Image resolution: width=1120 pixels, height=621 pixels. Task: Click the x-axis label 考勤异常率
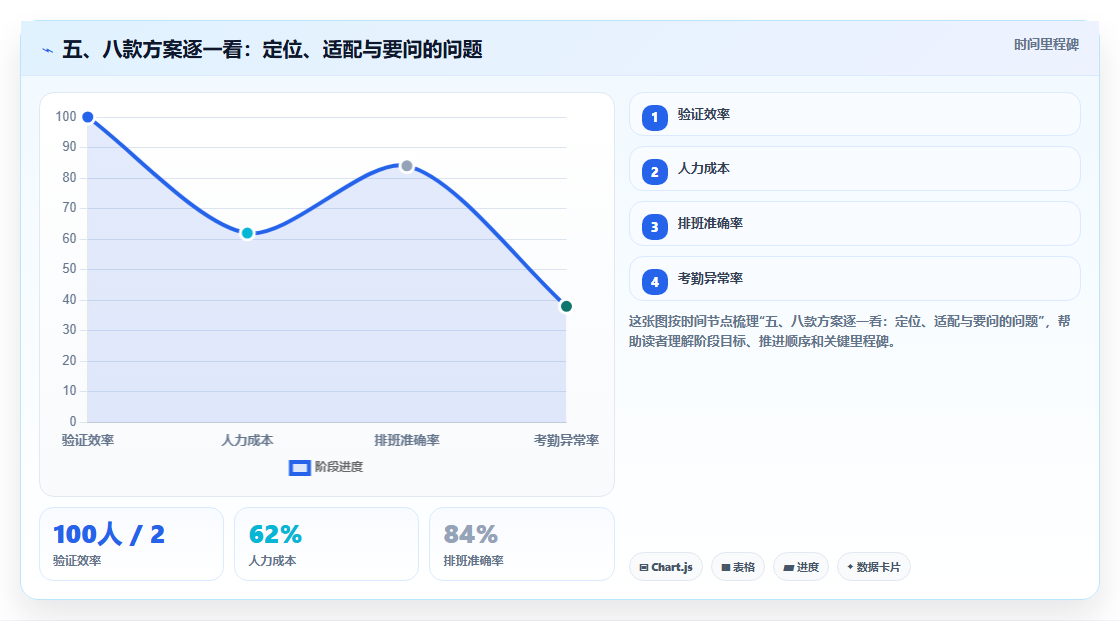coord(566,440)
